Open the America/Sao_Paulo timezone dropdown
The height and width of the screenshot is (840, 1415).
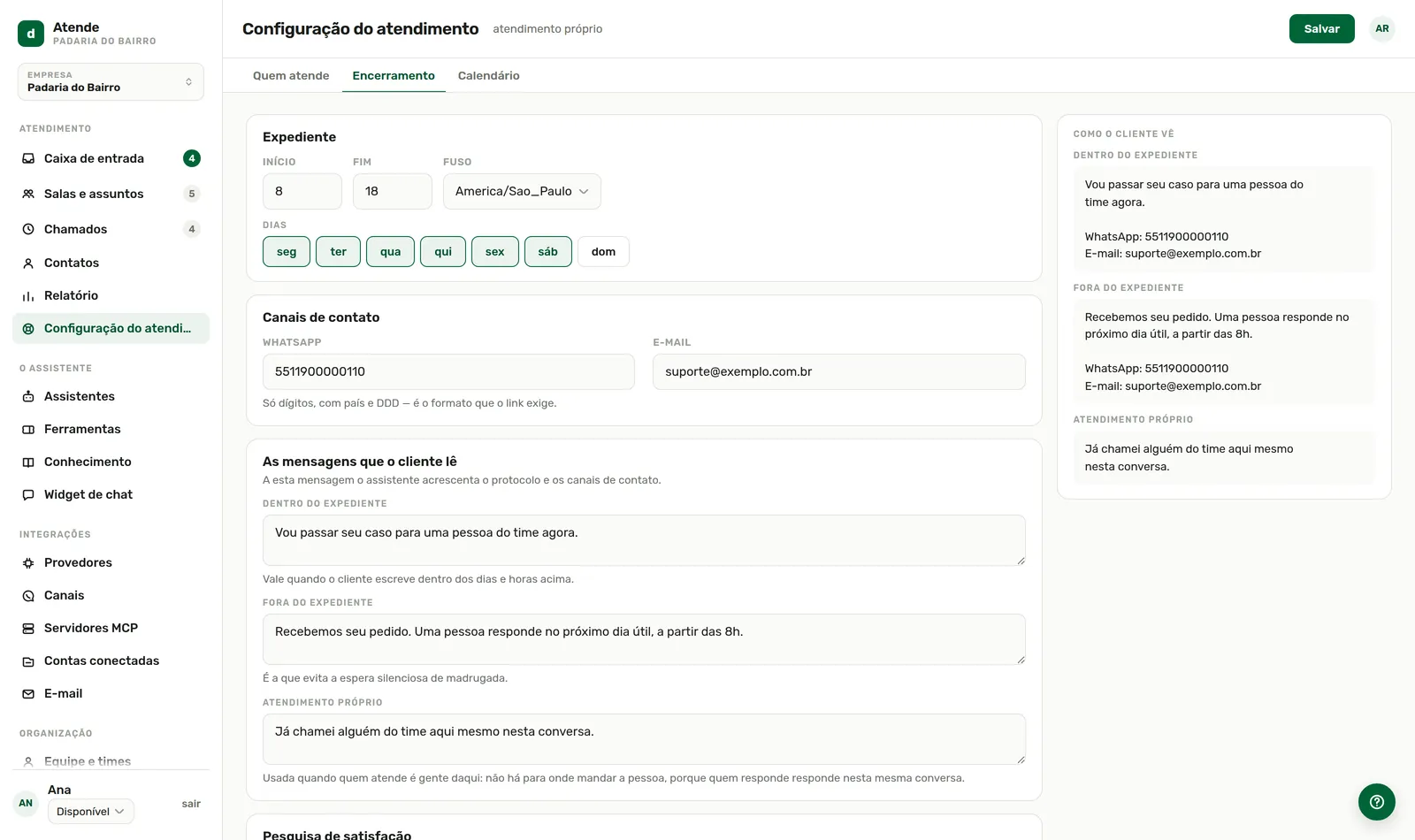click(522, 192)
